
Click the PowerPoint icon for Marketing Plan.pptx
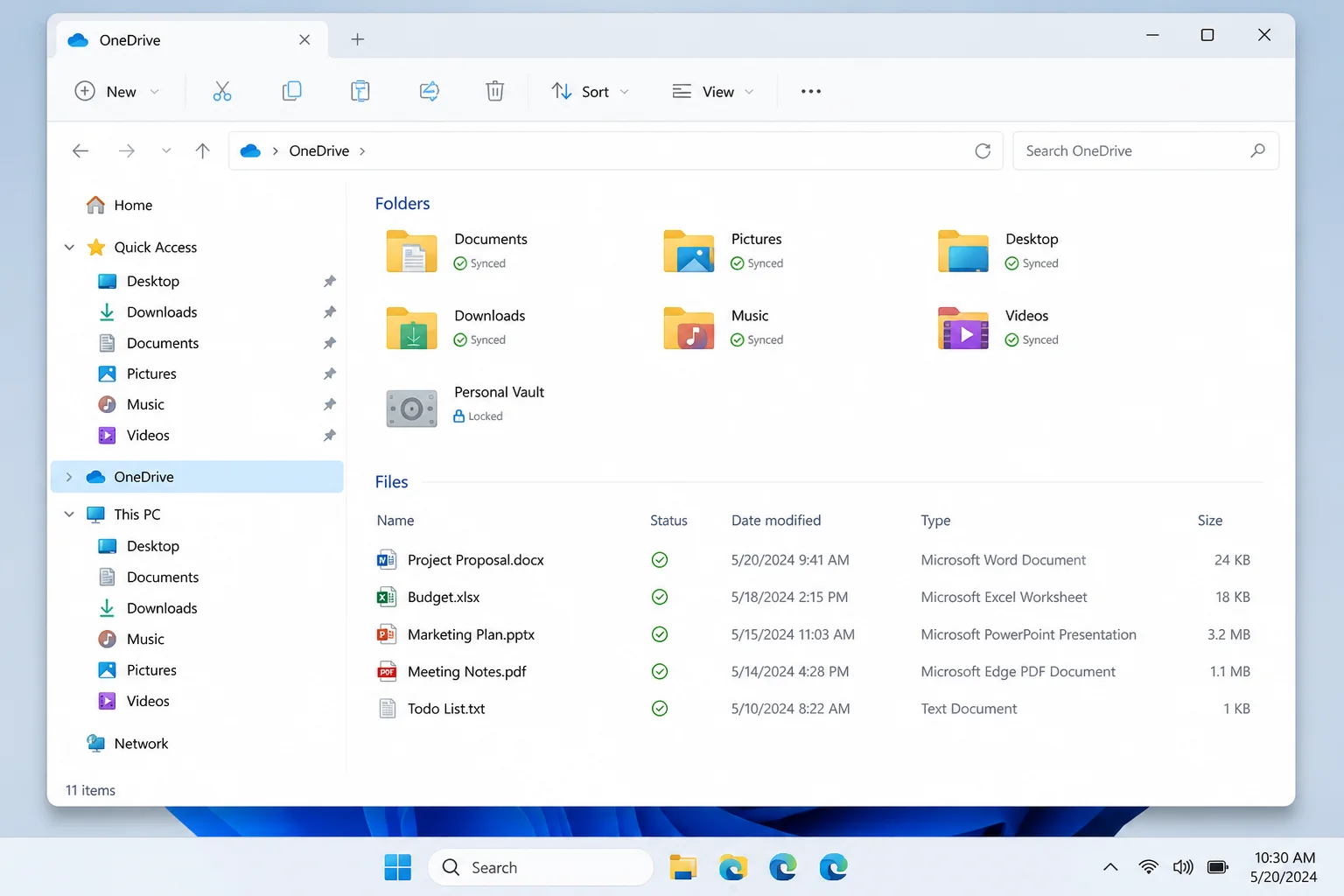[386, 634]
